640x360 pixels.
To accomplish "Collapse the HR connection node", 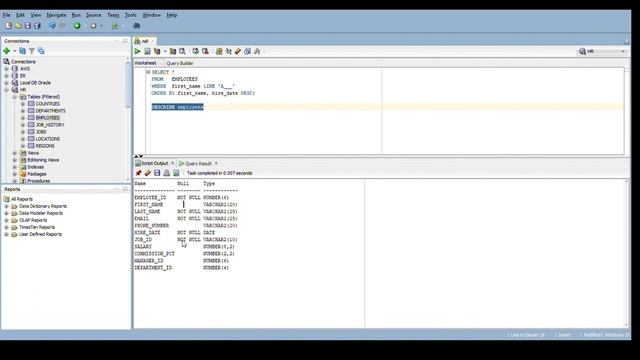I will [x=7, y=90].
